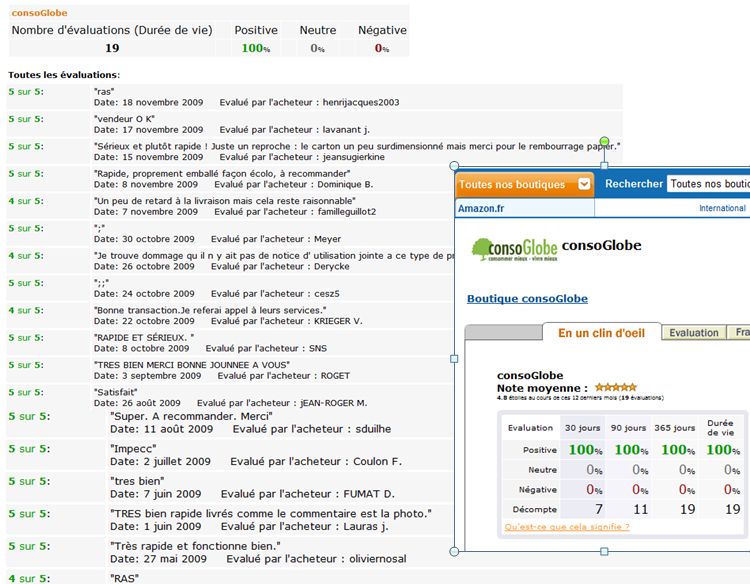The height and width of the screenshot is (584, 750).
Task: Click the 30 jours column header
Action: pyautogui.click(x=582, y=428)
